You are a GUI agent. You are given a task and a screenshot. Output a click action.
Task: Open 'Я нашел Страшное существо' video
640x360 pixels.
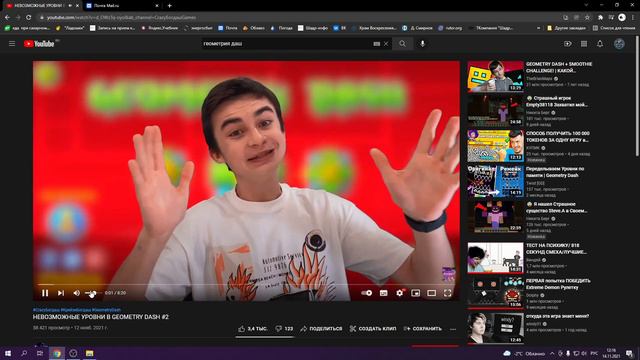(495, 217)
